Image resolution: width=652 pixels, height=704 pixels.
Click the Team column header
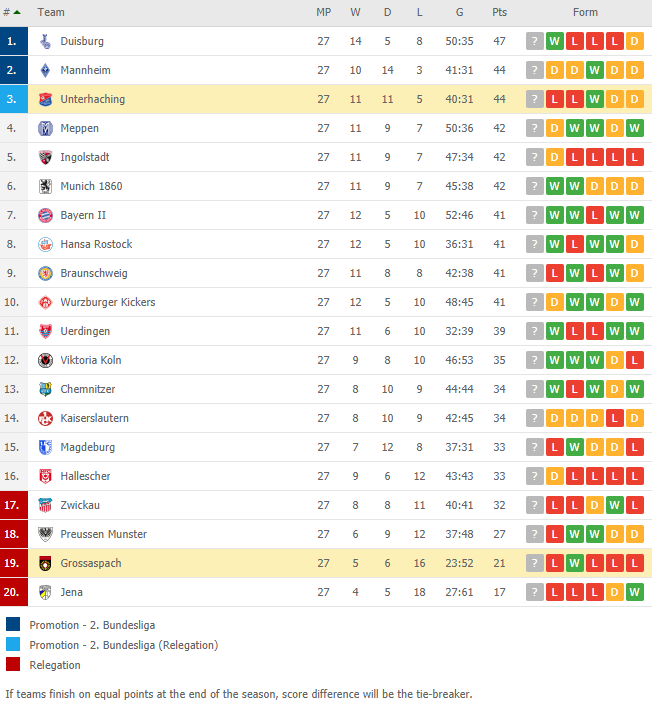click(51, 12)
